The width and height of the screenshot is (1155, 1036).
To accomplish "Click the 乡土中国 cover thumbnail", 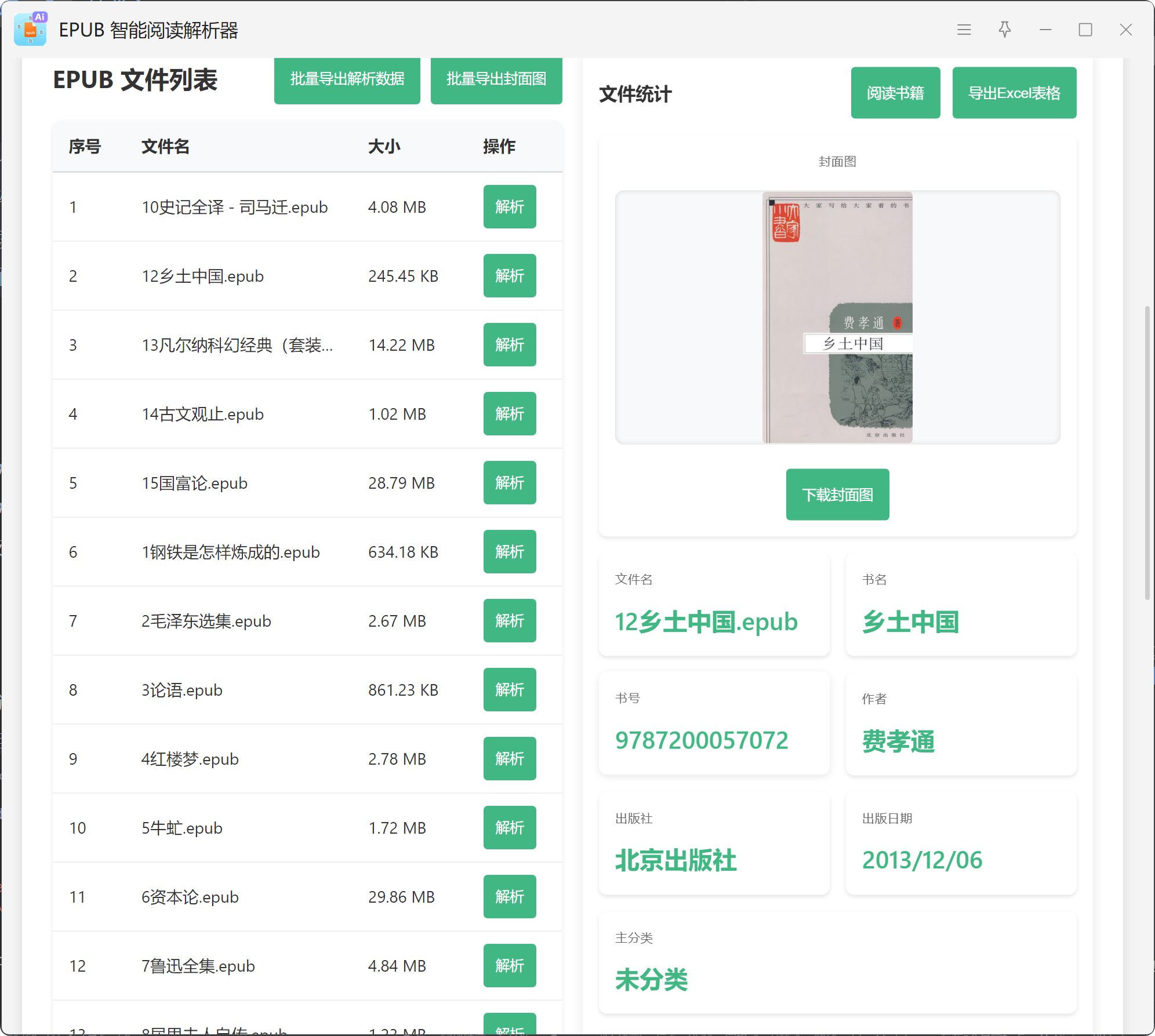I will coord(837,318).
